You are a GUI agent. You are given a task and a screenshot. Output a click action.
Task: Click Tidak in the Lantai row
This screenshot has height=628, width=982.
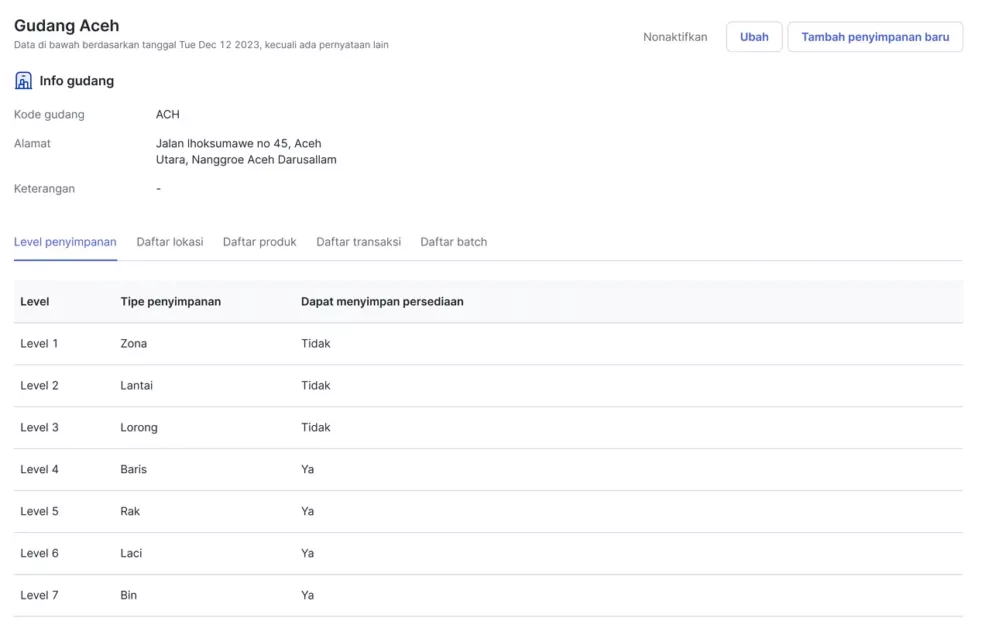pyautogui.click(x=316, y=386)
